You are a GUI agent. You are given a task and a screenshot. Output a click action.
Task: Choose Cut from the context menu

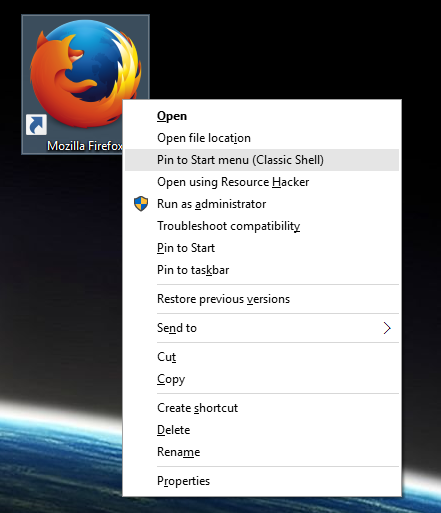pyautogui.click(x=262, y=357)
